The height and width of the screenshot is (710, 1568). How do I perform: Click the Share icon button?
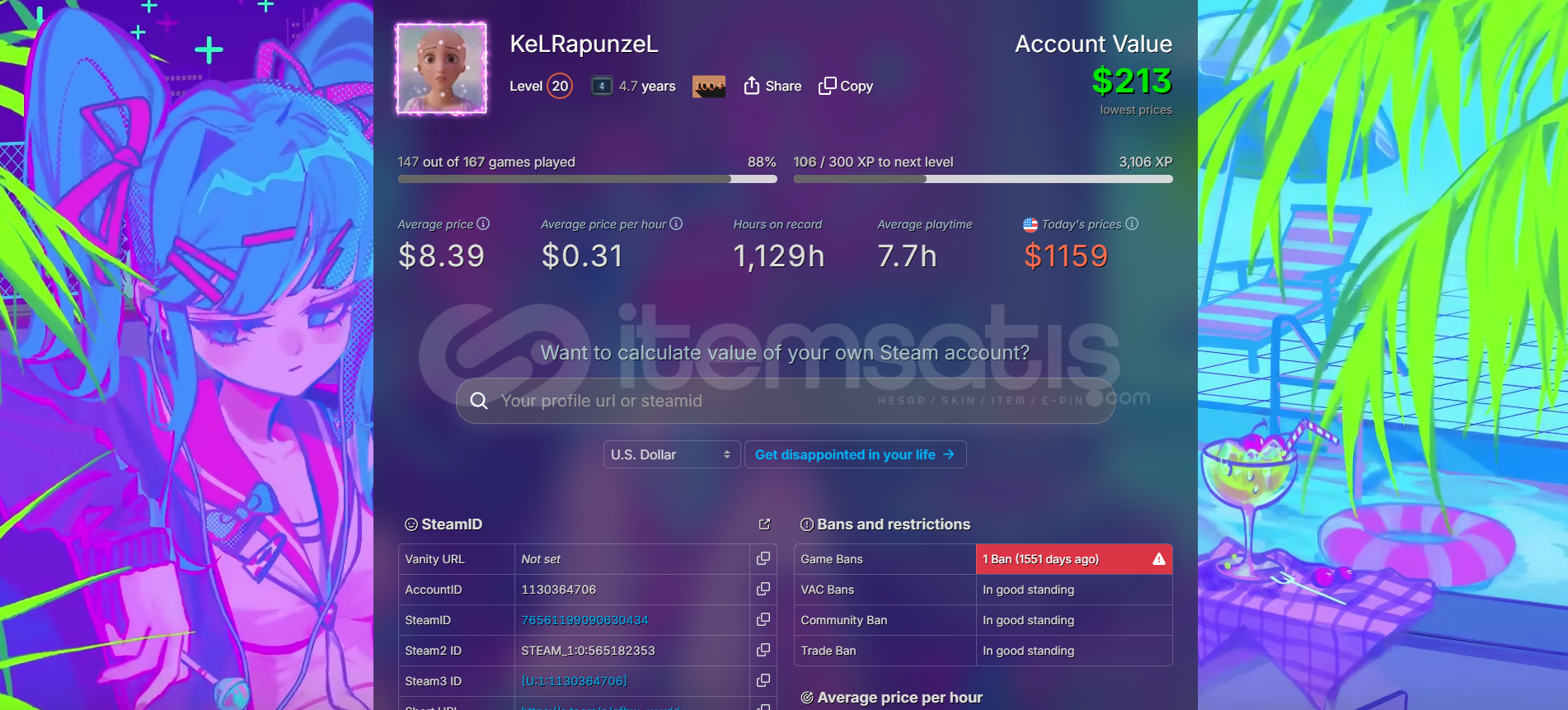772,86
